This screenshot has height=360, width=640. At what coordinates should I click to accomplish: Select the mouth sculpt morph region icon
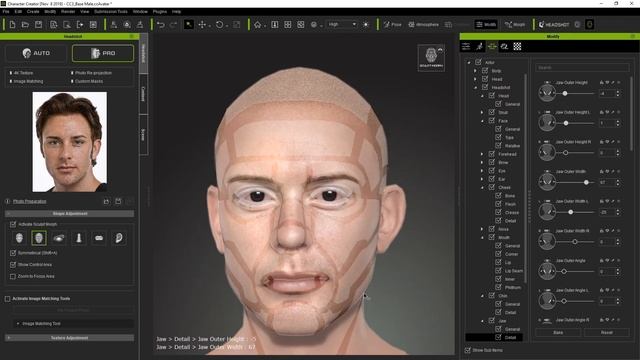click(99, 238)
